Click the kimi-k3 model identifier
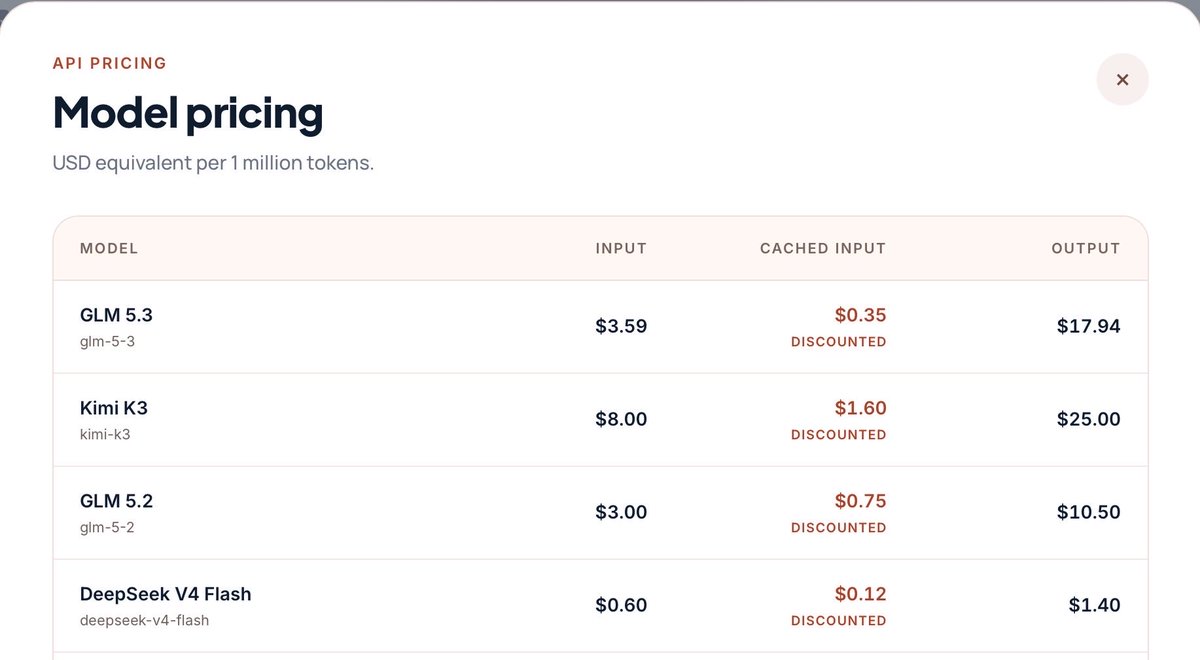Viewport: 1200px width, 660px height. 105,434
